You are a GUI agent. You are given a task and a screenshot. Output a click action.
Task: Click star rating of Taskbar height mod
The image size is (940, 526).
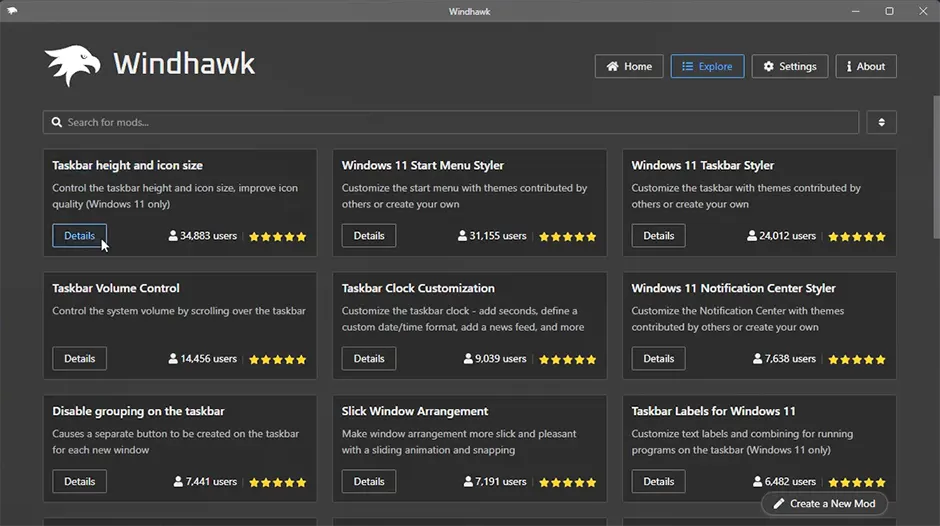click(278, 237)
